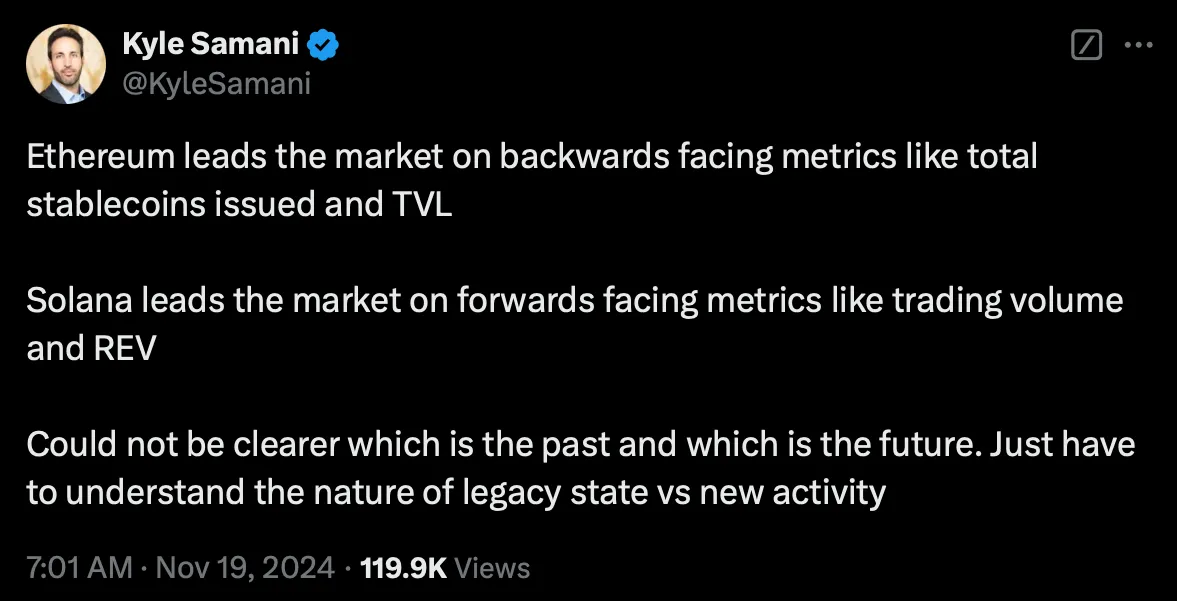This screenshot has height=601, width=1177.
Task: Open the @KyleSamani handle link
Action: [x=216, y=84]
